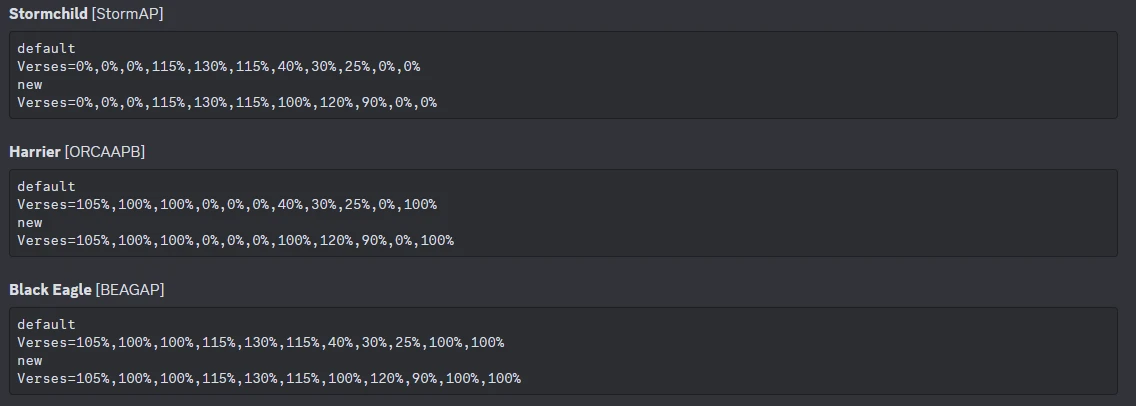1136x406 pixels.
Task: Click Black Eagle new Verses line
Action: coord(268,378)
